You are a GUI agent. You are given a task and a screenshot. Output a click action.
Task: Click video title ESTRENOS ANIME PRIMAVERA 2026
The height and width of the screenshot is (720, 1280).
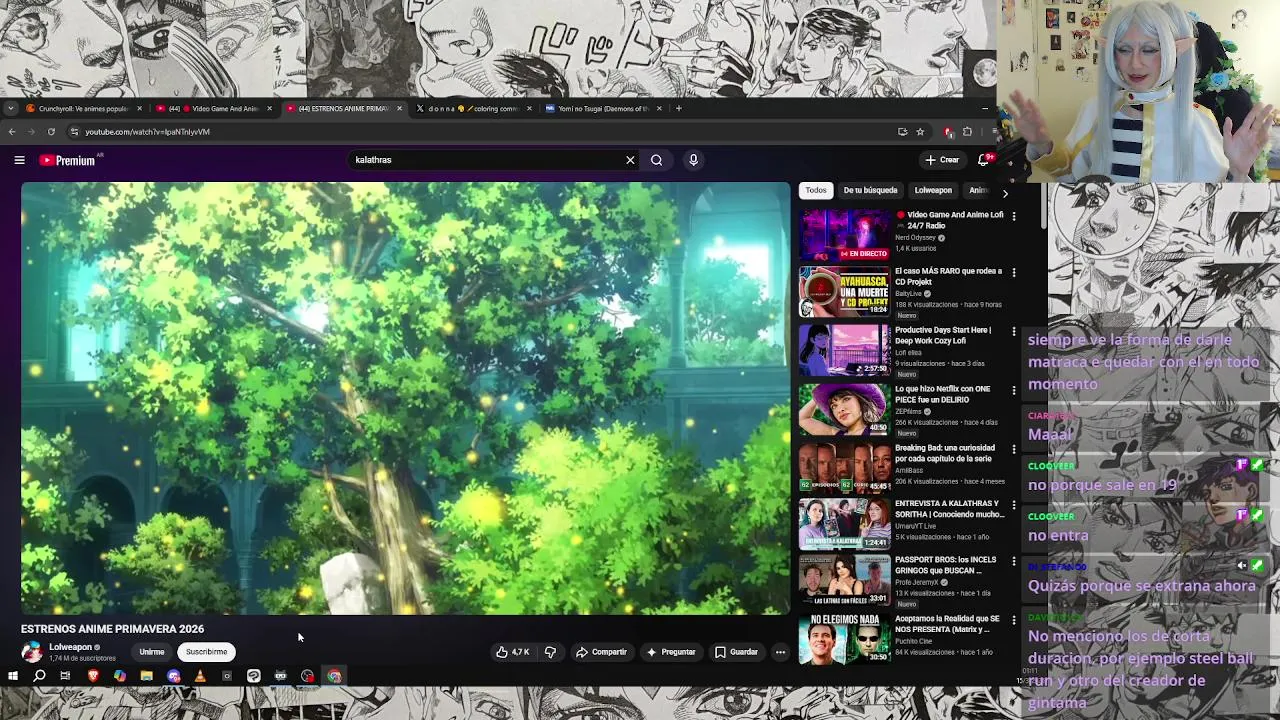(x=112, y=629)
